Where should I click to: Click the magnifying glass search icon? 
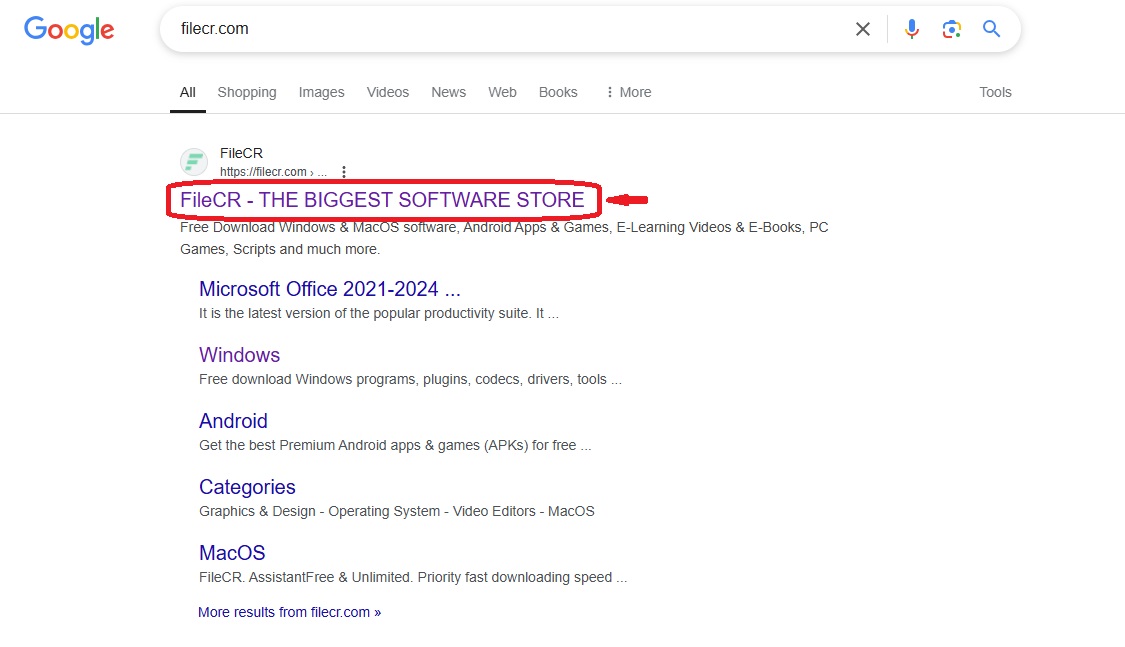(x=992, y=29)
